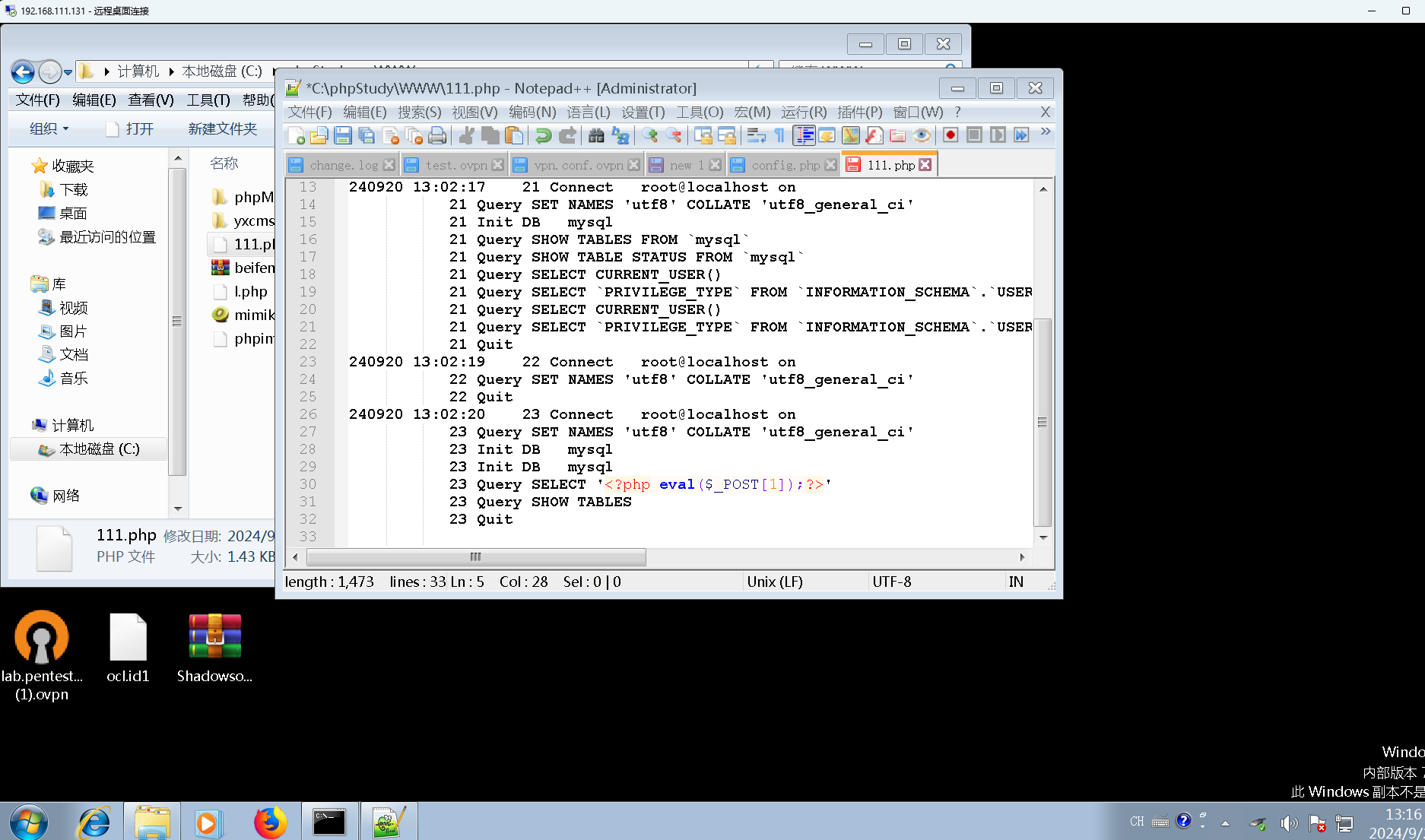The width and height of the screenshot is (1425, 840).
Task: Click the editor's horizontal scrollbar thumb
Action: pyautogui.click(x=476, y=557)
